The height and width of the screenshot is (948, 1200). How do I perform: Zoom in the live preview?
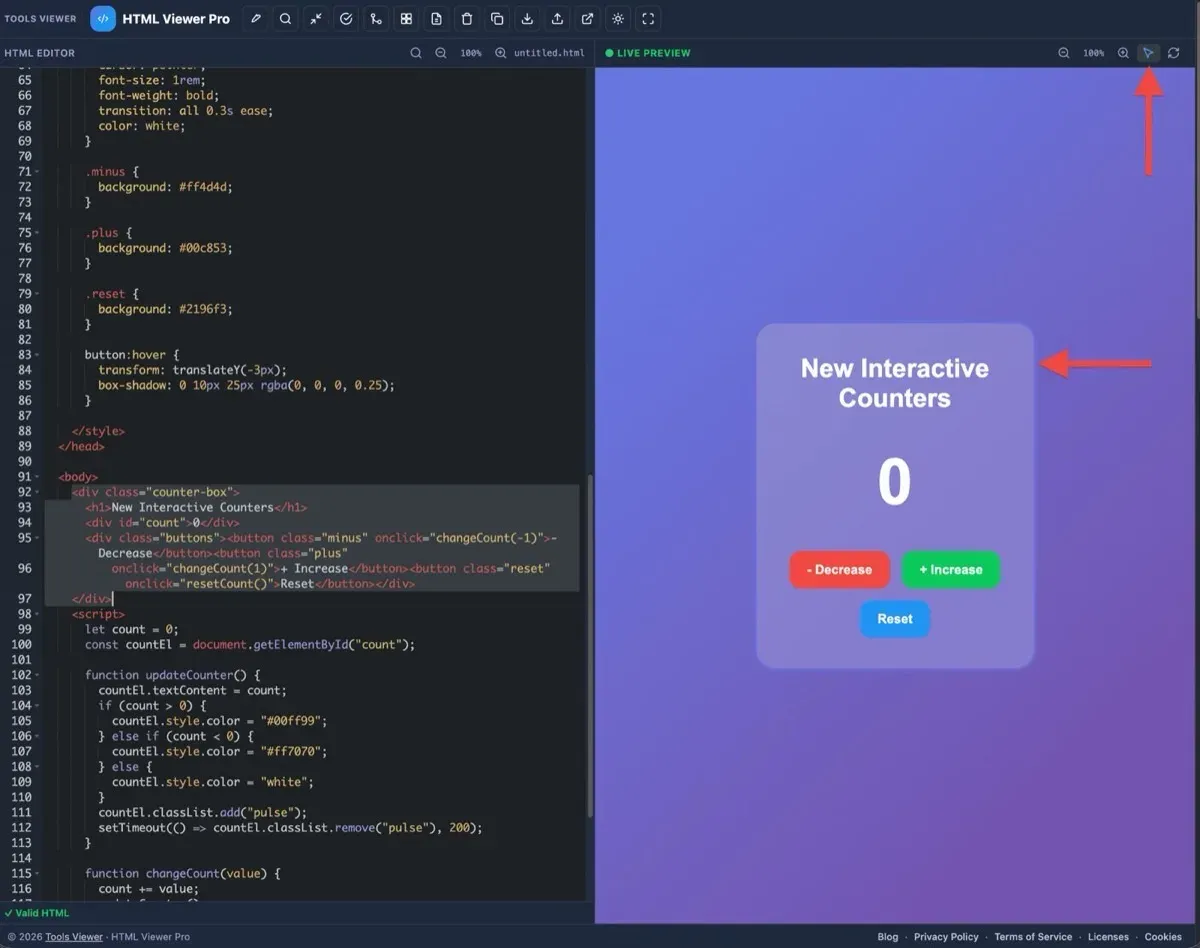pyautogui.click(x=1123, y=53)
